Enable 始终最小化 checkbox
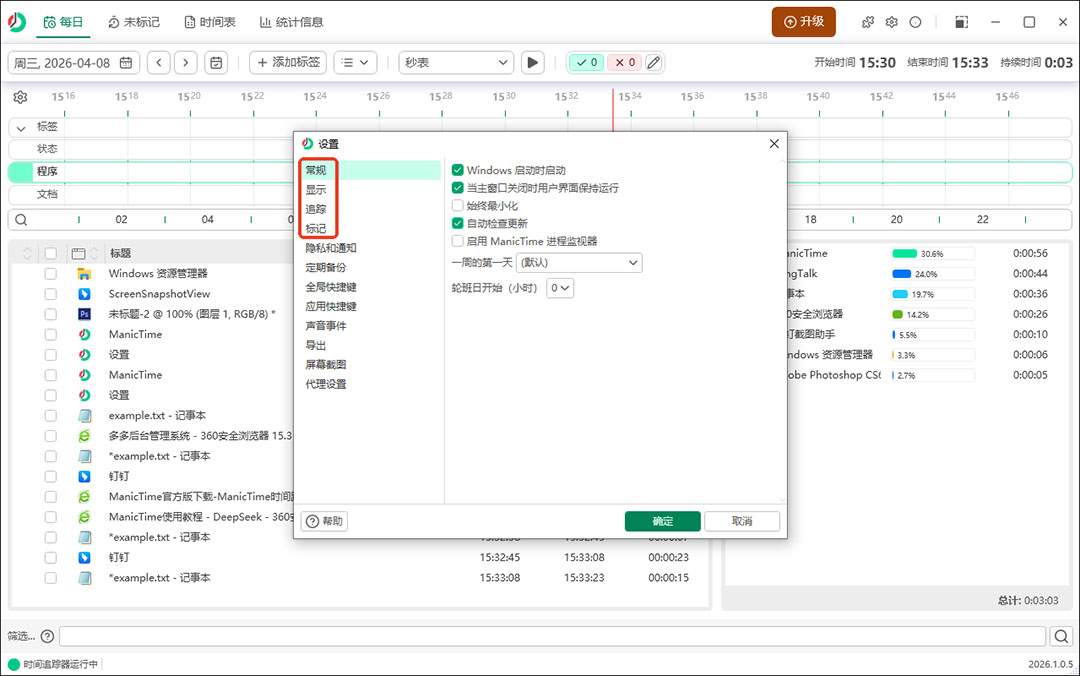This screenshot has width=1080, height=676. point(458,206)
